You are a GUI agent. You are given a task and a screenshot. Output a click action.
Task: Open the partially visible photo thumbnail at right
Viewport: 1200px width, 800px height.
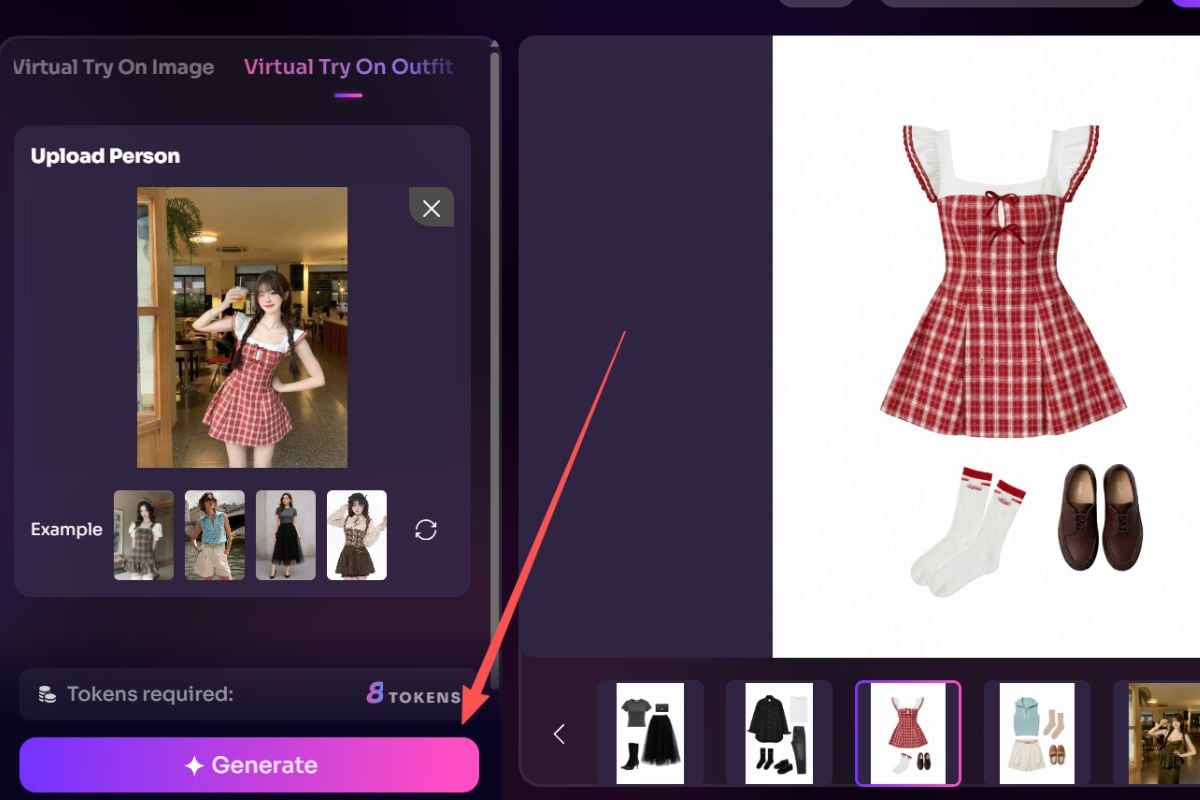coord(1160,733)
